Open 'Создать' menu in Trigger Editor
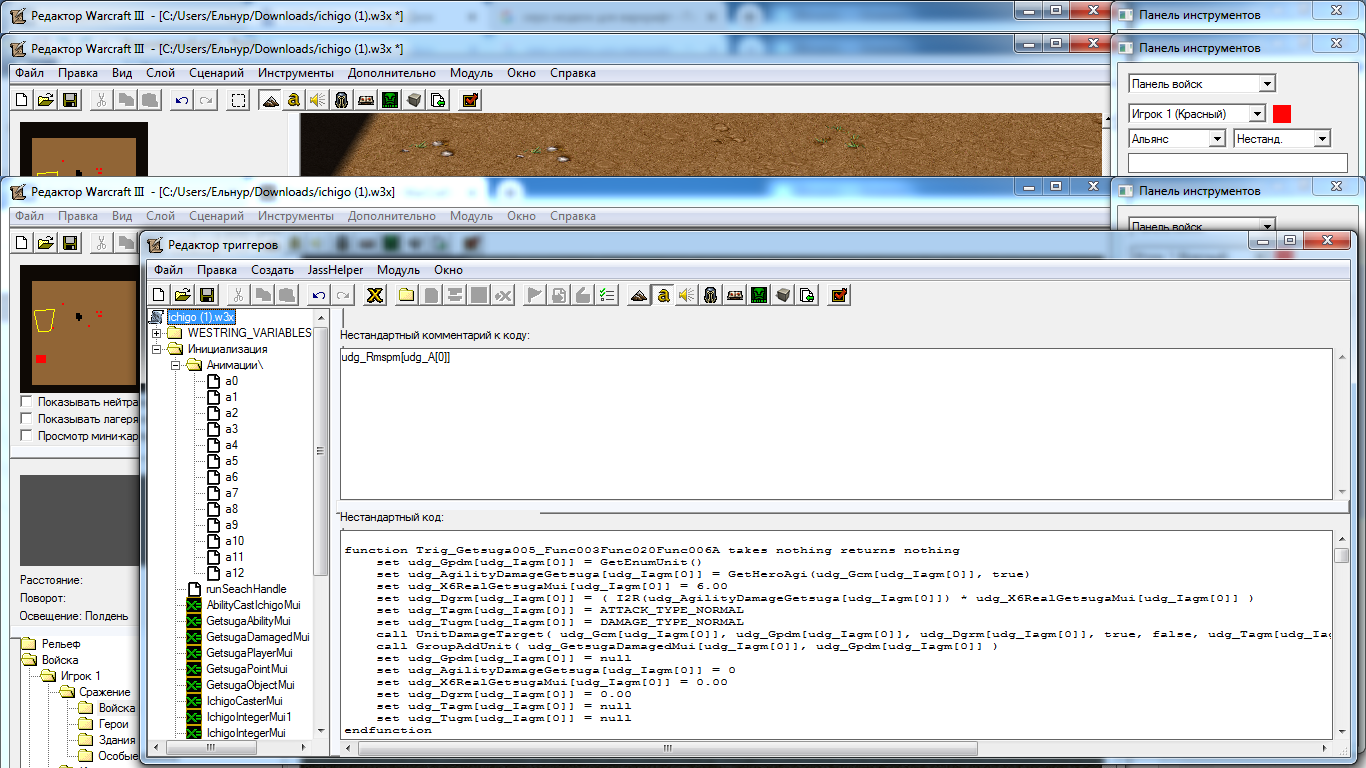This screenshot has width=1366, height=768. [x=272, y=270]
